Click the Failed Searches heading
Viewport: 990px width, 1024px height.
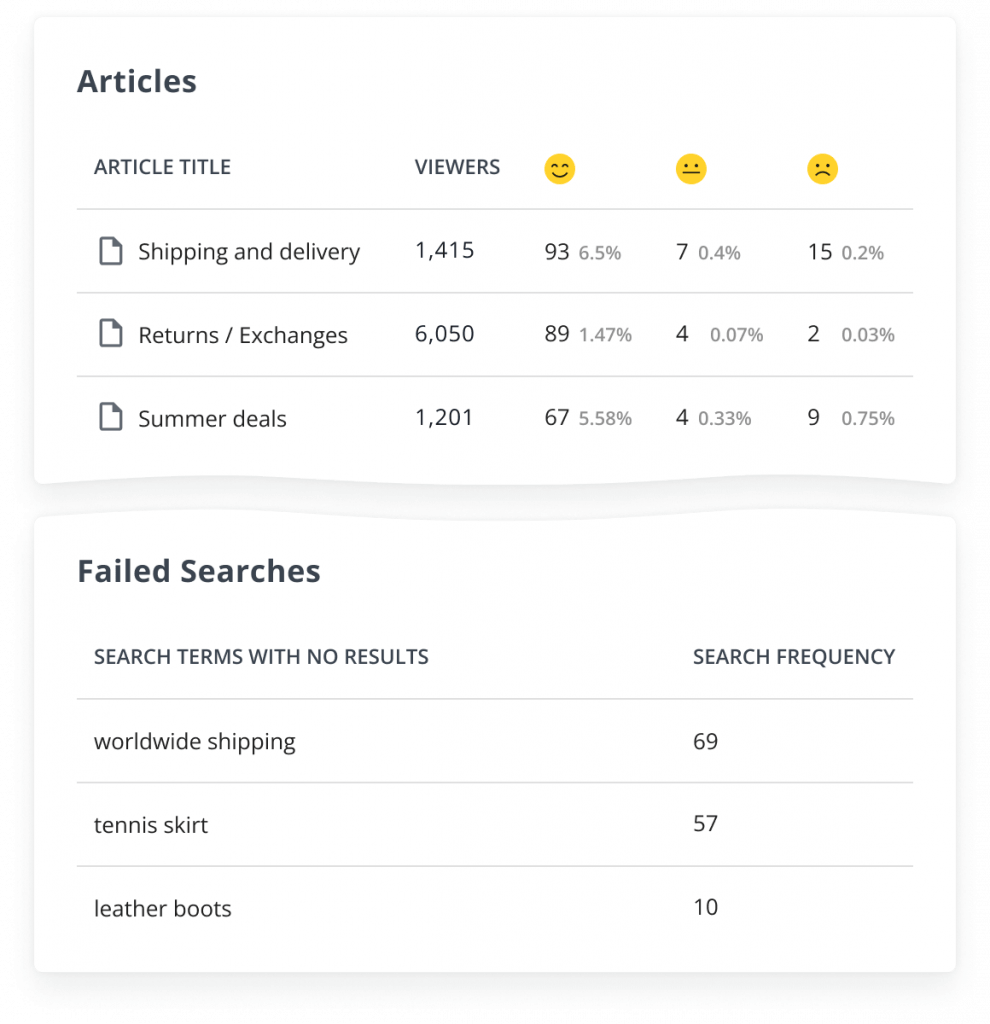point(199,571)
